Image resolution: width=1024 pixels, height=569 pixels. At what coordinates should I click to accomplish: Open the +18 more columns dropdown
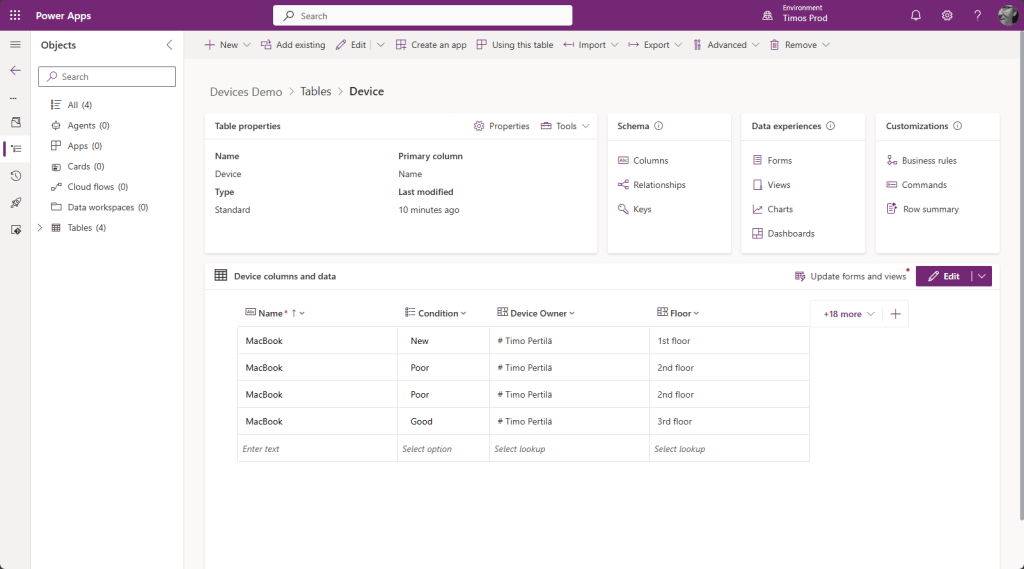[x=848, y=314]
